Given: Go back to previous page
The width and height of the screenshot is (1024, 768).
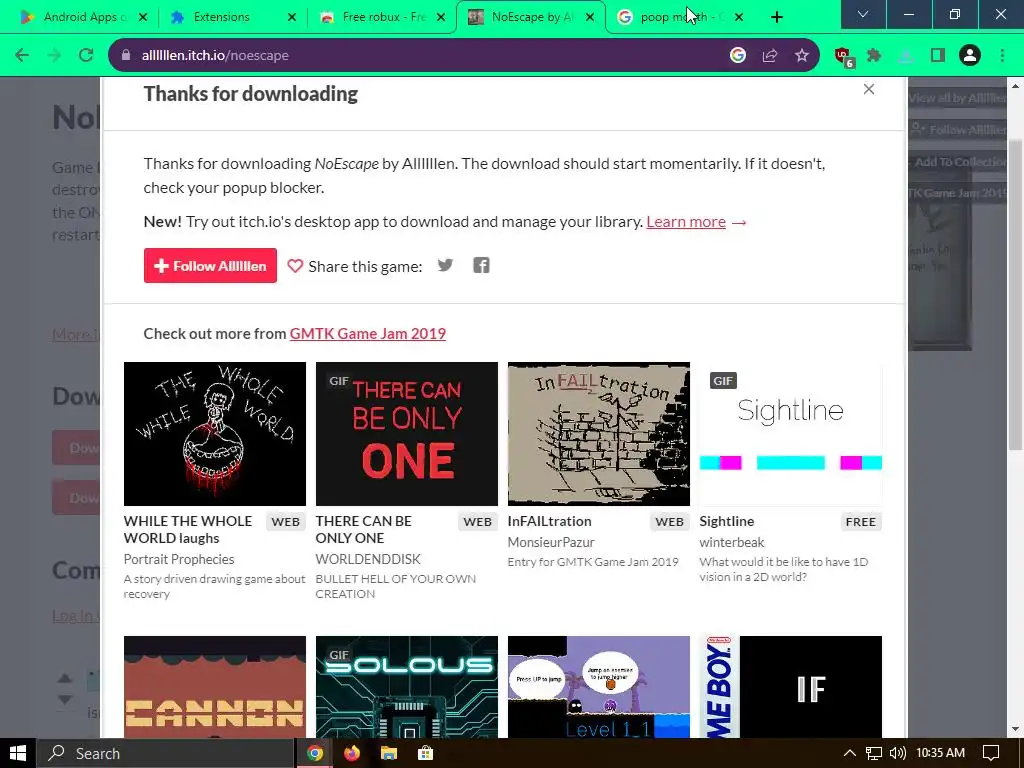Looking at the screenshot, I should (x=22, y=56).
